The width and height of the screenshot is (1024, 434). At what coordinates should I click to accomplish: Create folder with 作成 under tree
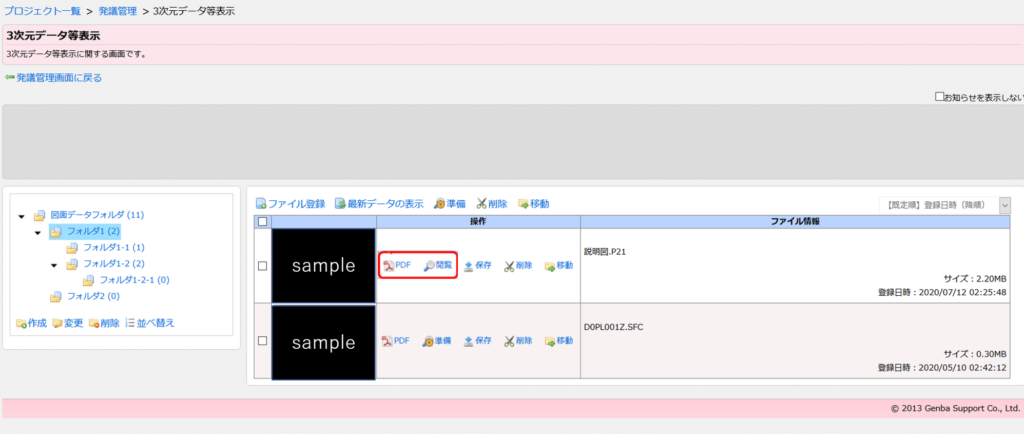click(x=31, y=323)
